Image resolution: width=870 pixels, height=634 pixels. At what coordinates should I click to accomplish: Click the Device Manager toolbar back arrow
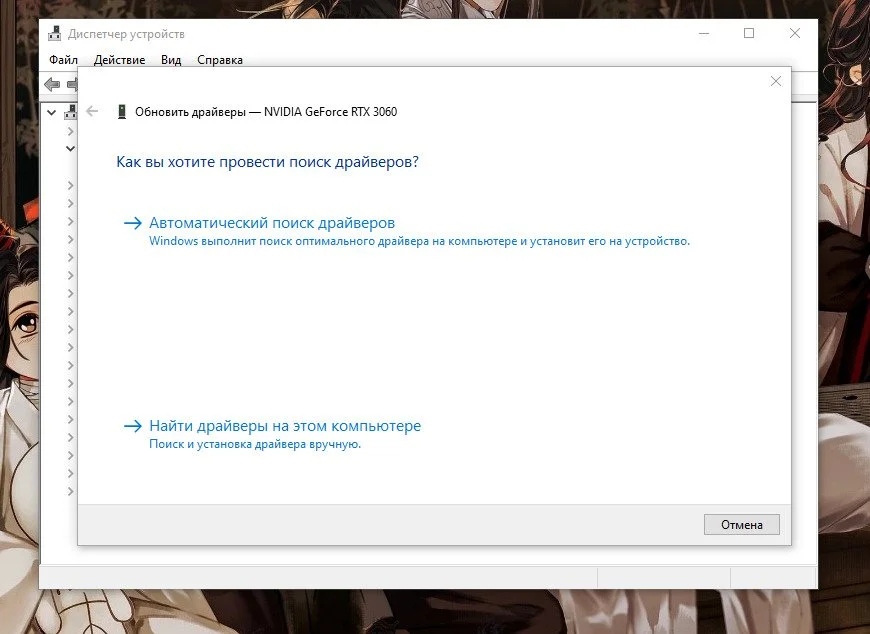click(52, 84)
